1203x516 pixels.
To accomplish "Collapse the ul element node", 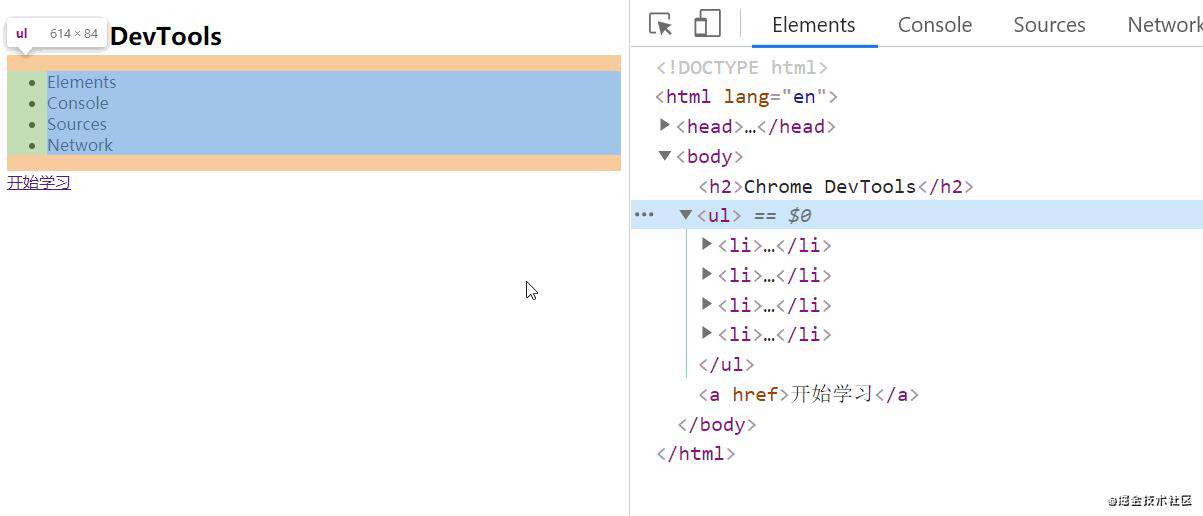I will tap(686, 214).
